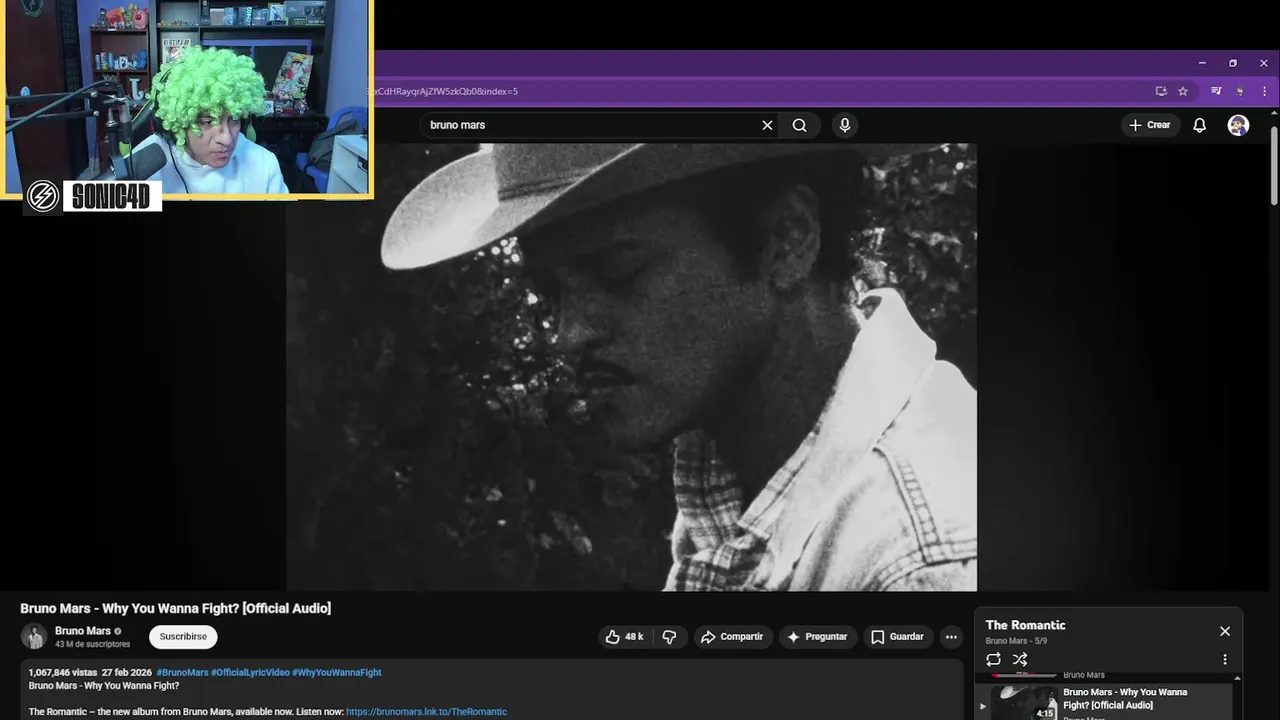Open the Crear menu
The height and width of the screenshot is (720, 1280).
[1150, 125]
